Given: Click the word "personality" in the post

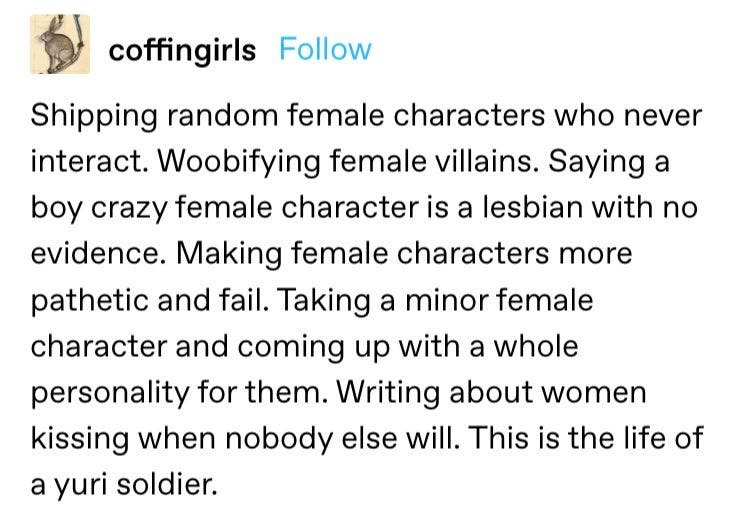Looking at the screenshot, I should pos(110,394).
